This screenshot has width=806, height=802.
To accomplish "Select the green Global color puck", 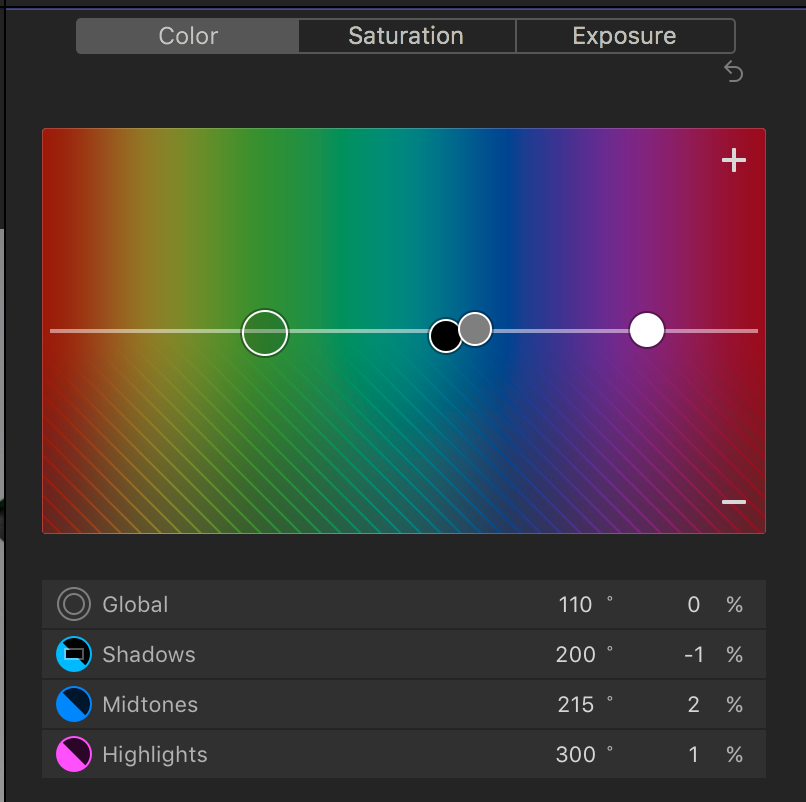I will (x=265, y=332).
